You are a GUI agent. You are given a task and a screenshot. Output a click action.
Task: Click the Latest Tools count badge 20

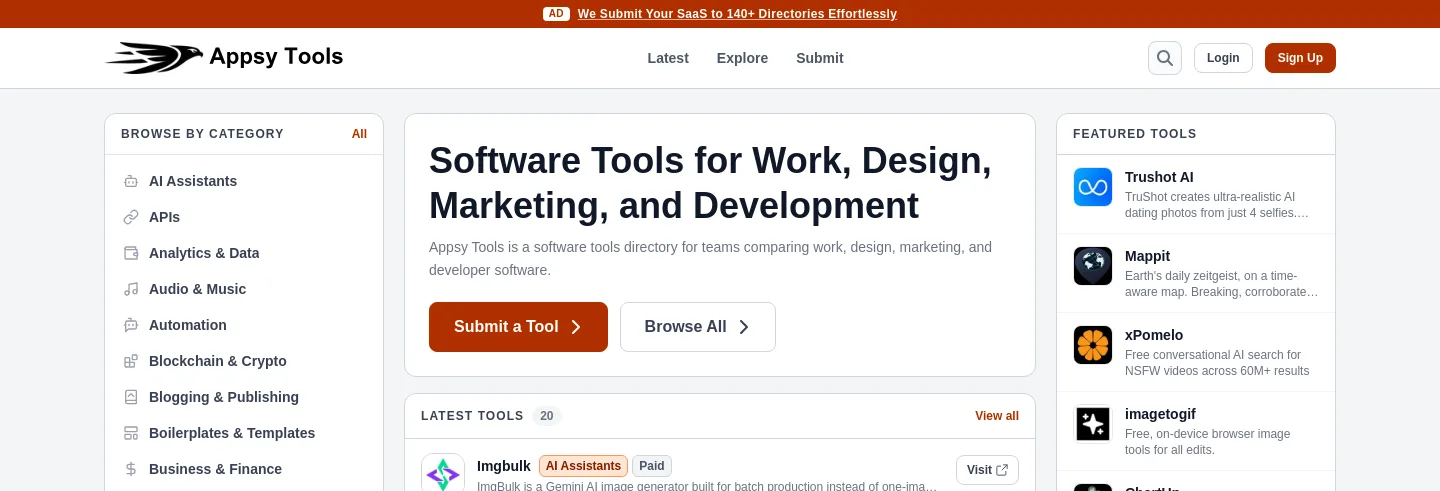547,416
